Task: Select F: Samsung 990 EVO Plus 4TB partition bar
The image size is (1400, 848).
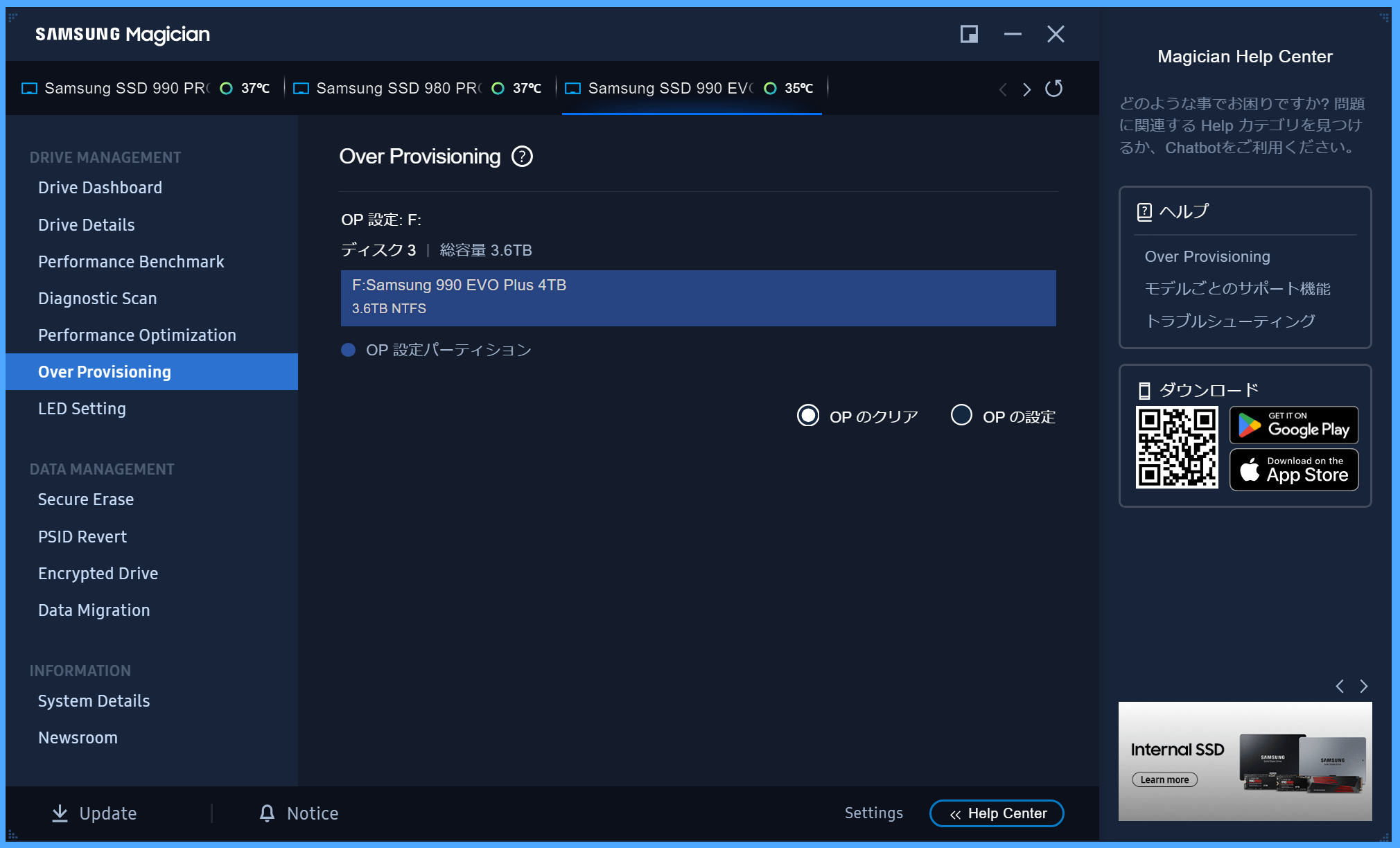Action: [x=698, y=298]
